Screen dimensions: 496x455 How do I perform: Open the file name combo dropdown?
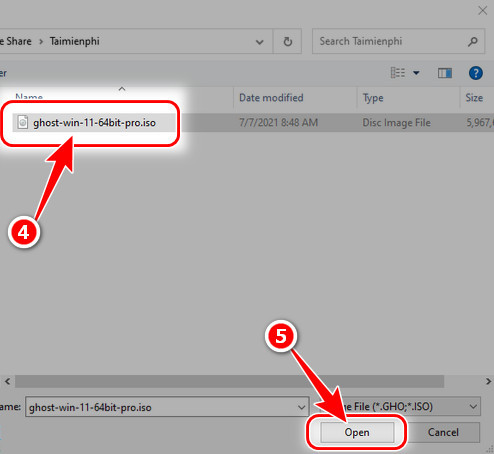tap(301, 407)
